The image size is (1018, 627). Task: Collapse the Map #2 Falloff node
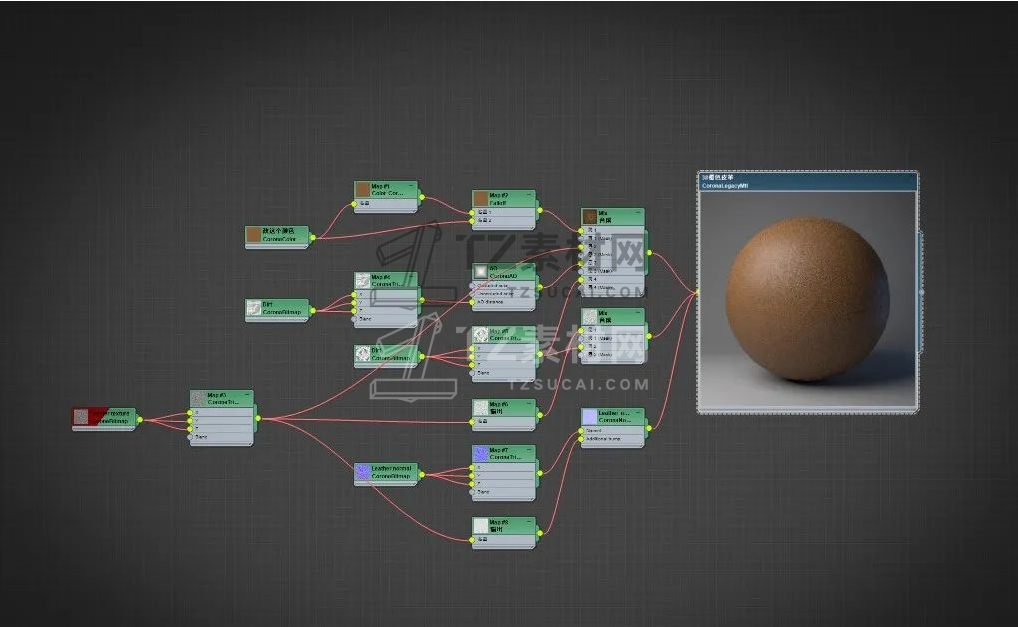point(531,195)
